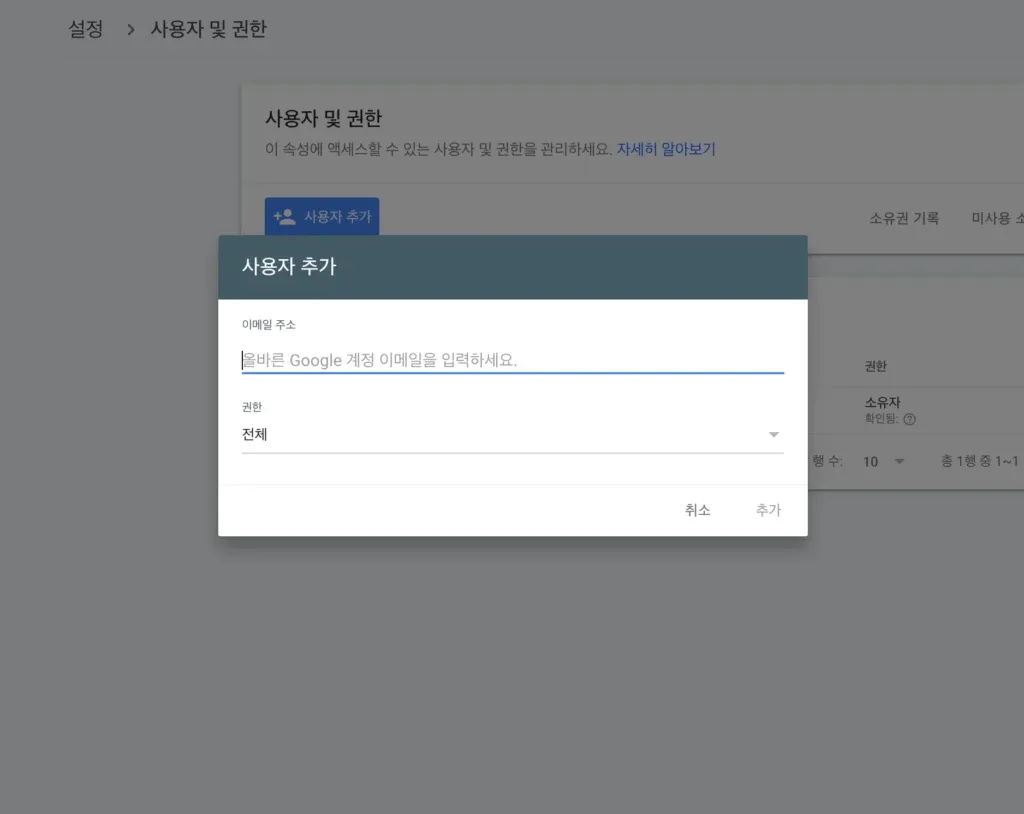Click the add-user person icon on 사용자 추가 button

pos(283,216)
